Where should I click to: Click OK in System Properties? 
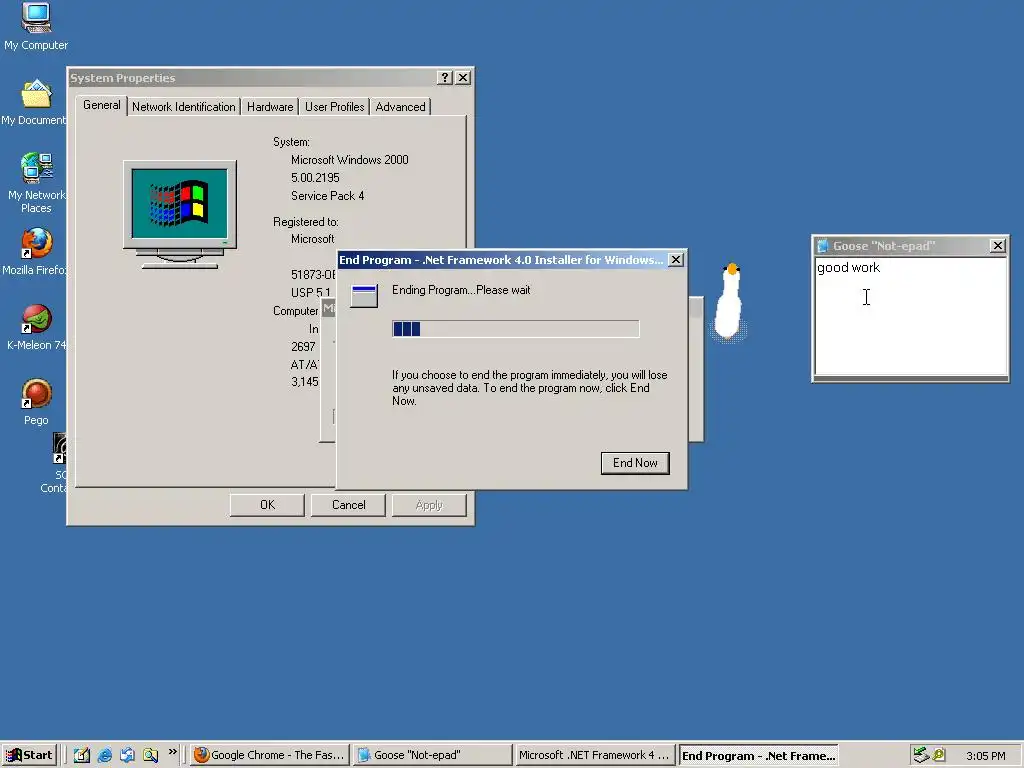267,505
